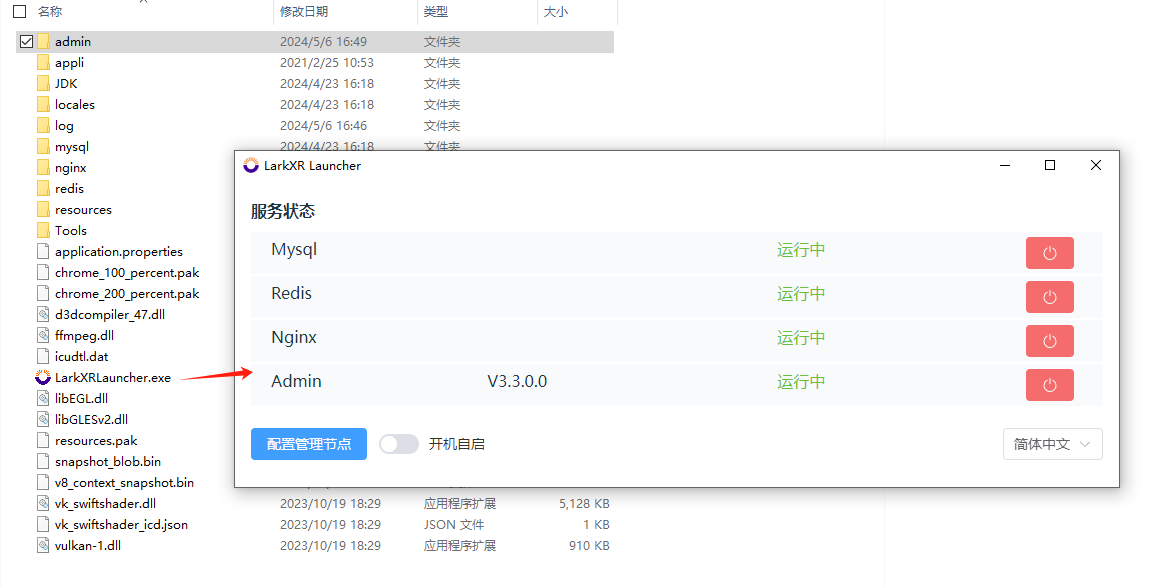The width and height of the screenshot is (1155, 587).
Task: Click the Mysql service name
Action: [x=294, y=250]
